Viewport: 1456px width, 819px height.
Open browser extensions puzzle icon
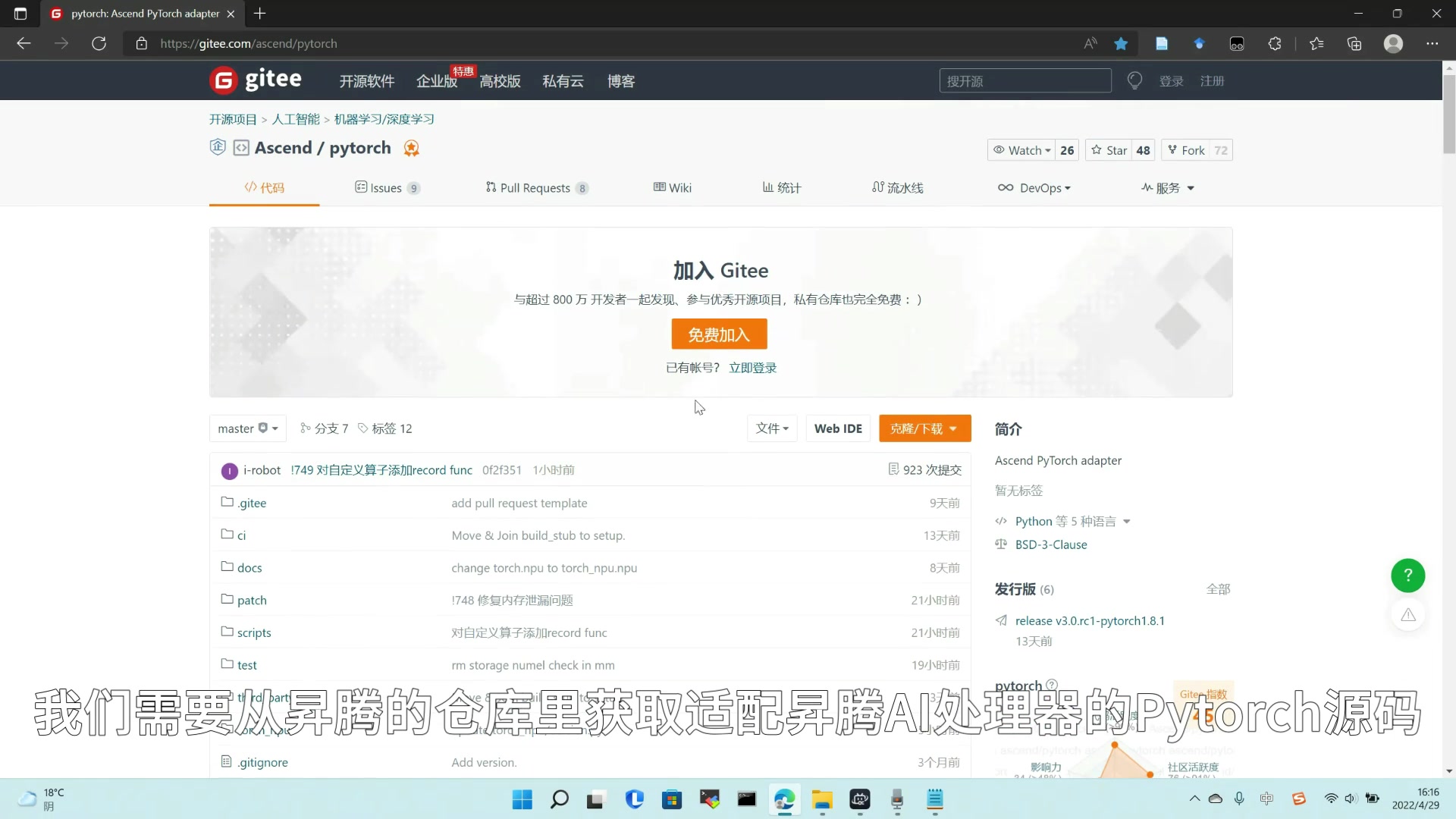point(1275,44)
